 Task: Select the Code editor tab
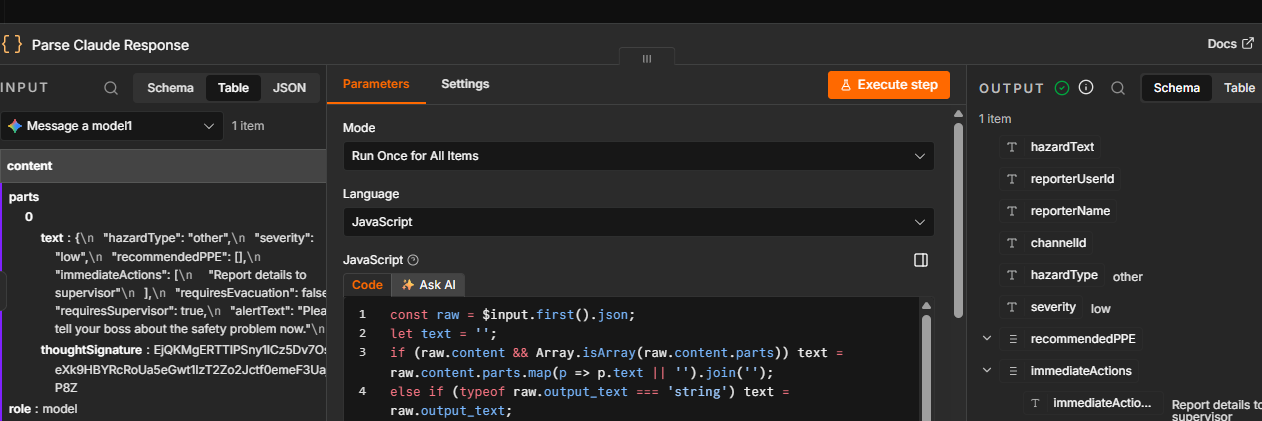(x=367, y=285)
